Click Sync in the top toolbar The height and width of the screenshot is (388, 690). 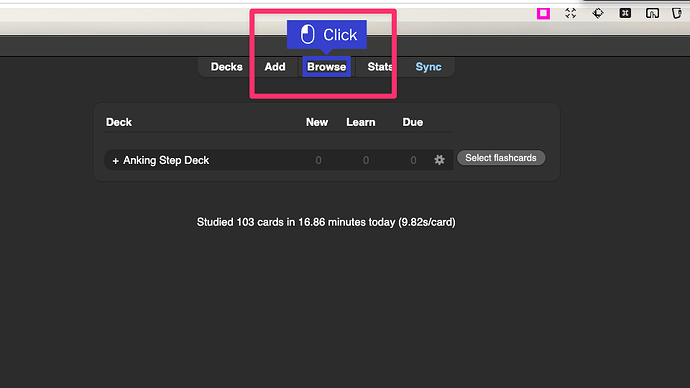[429, 67]
